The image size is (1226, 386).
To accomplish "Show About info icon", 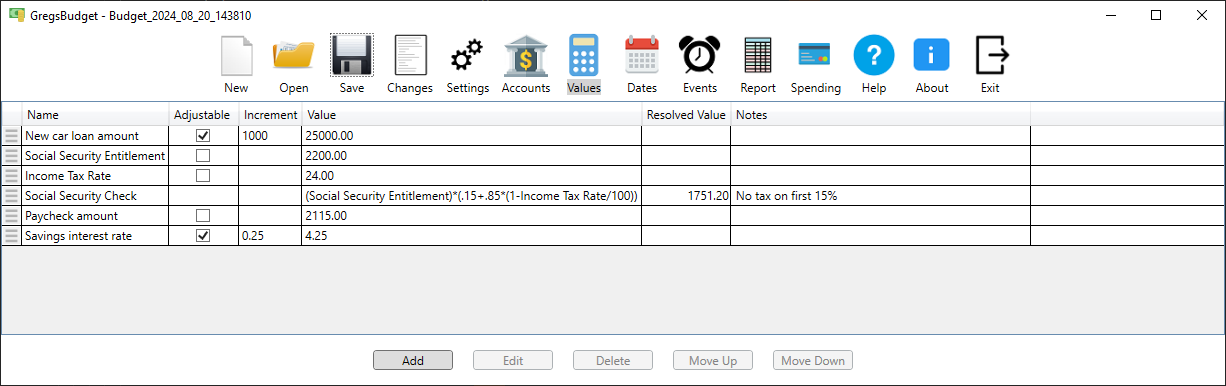I will (x=932, y=55).
